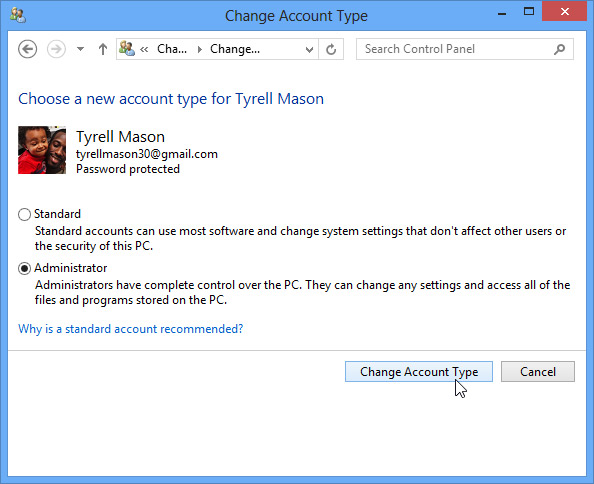
Task: Select the Administrator account radio button
Action: click(24, 269)
